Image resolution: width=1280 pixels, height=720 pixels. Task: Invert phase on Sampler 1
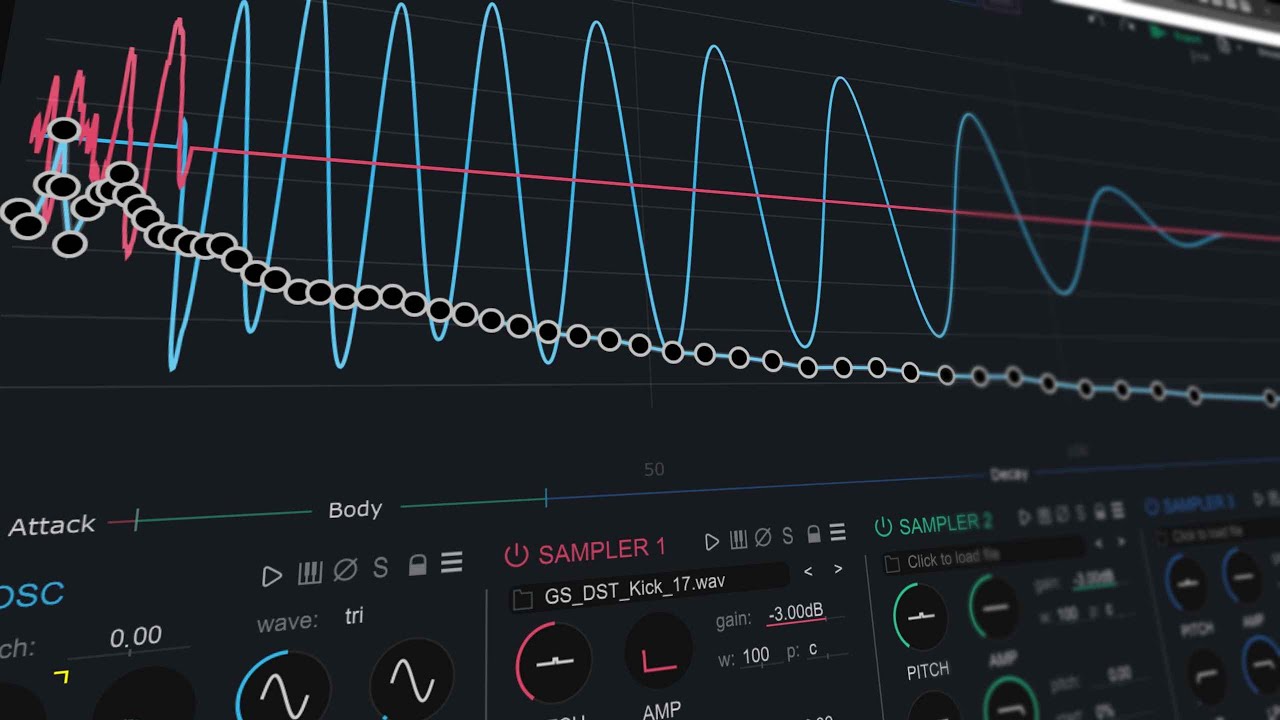pyautogui.click(x=763, y=538)
